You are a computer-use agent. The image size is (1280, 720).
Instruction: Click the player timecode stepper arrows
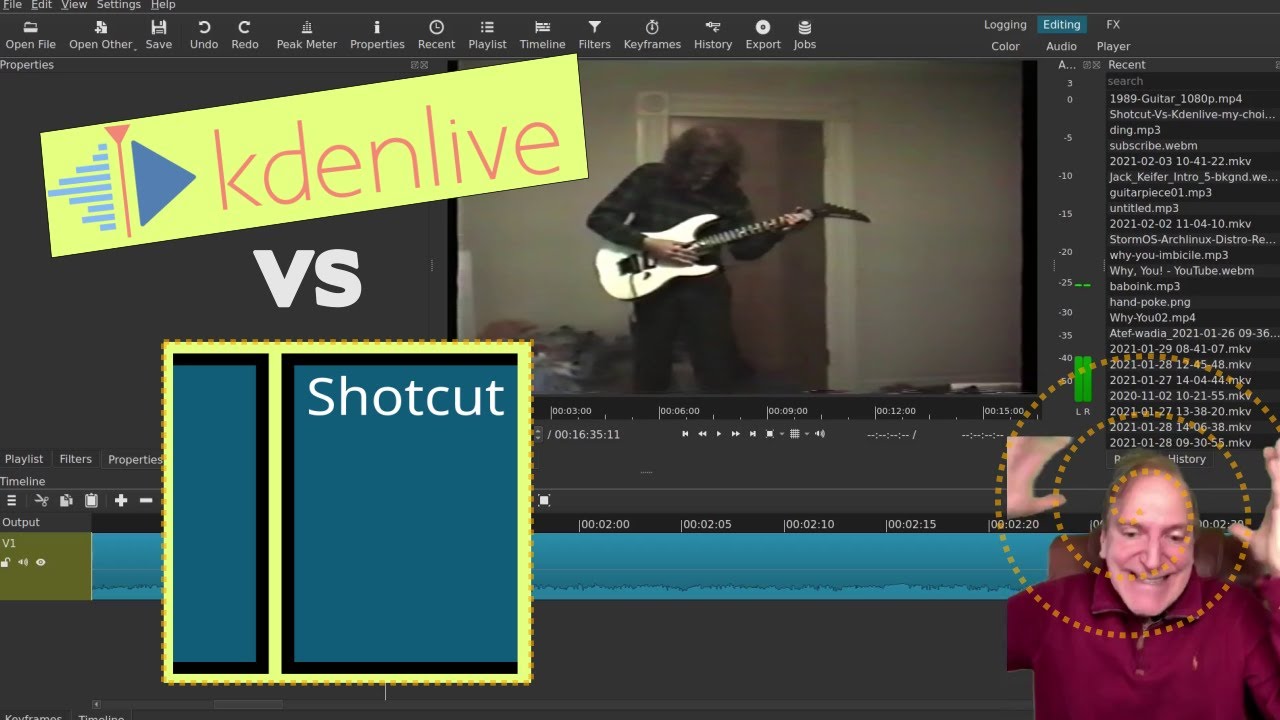[539, 434]
